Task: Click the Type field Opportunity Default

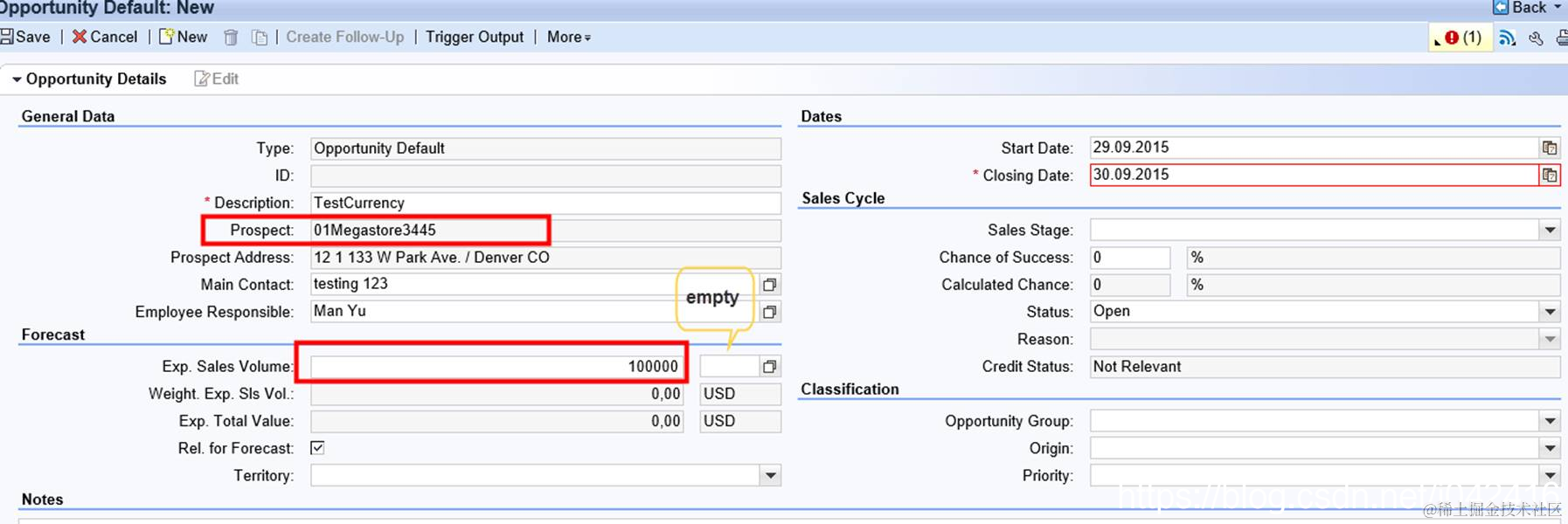Action: tap(545, 148)
